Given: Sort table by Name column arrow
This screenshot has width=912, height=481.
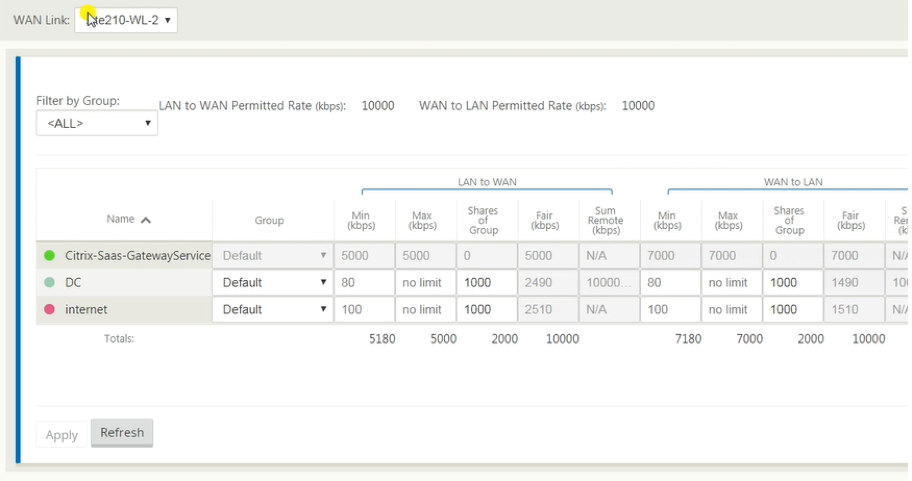Looking at the screenshot, I should coord(146,220).
